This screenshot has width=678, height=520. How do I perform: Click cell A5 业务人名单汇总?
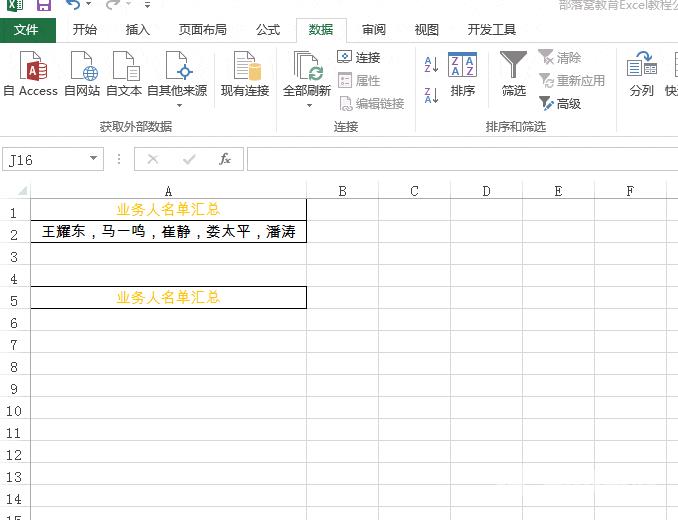169,297
